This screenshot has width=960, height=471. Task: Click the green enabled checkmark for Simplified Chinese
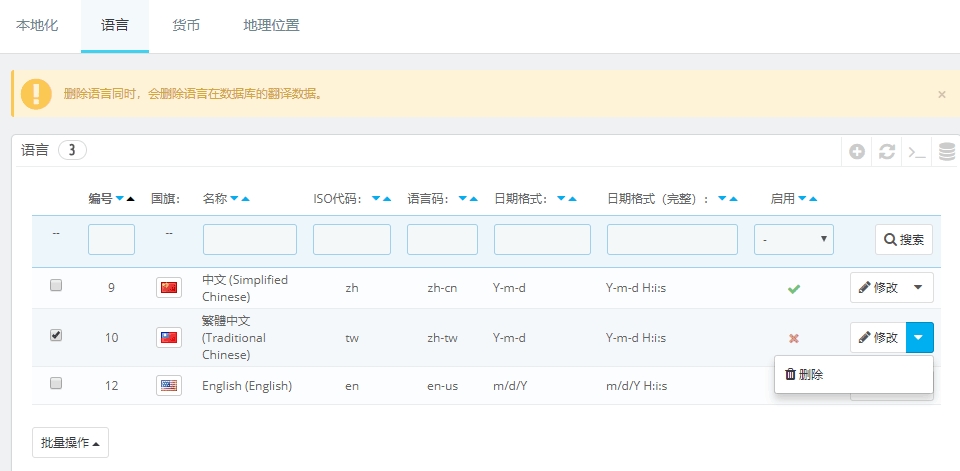(x=794, y=288)
